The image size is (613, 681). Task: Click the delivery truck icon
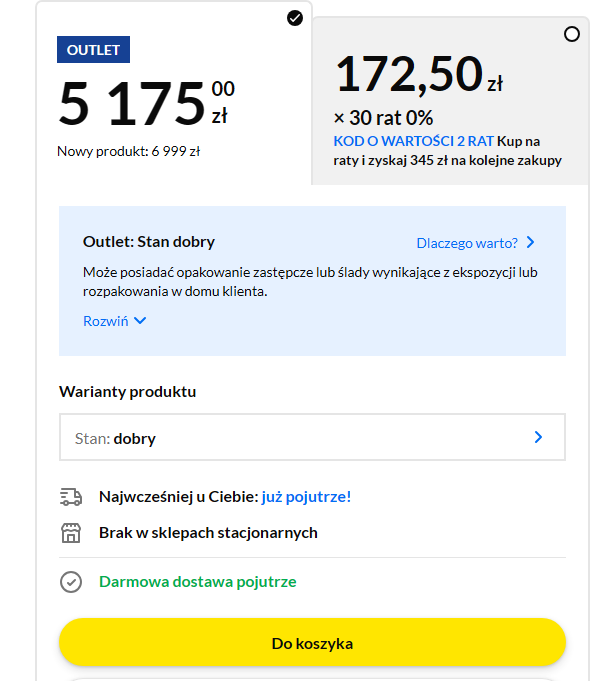point(71,497)
